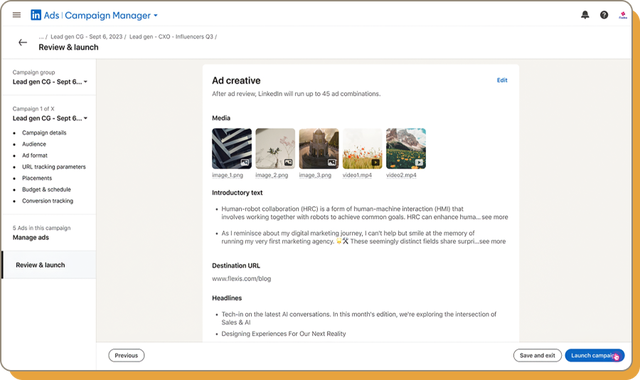
Task: Click the breadcrumb ellipsis
Action: point(41,37)
